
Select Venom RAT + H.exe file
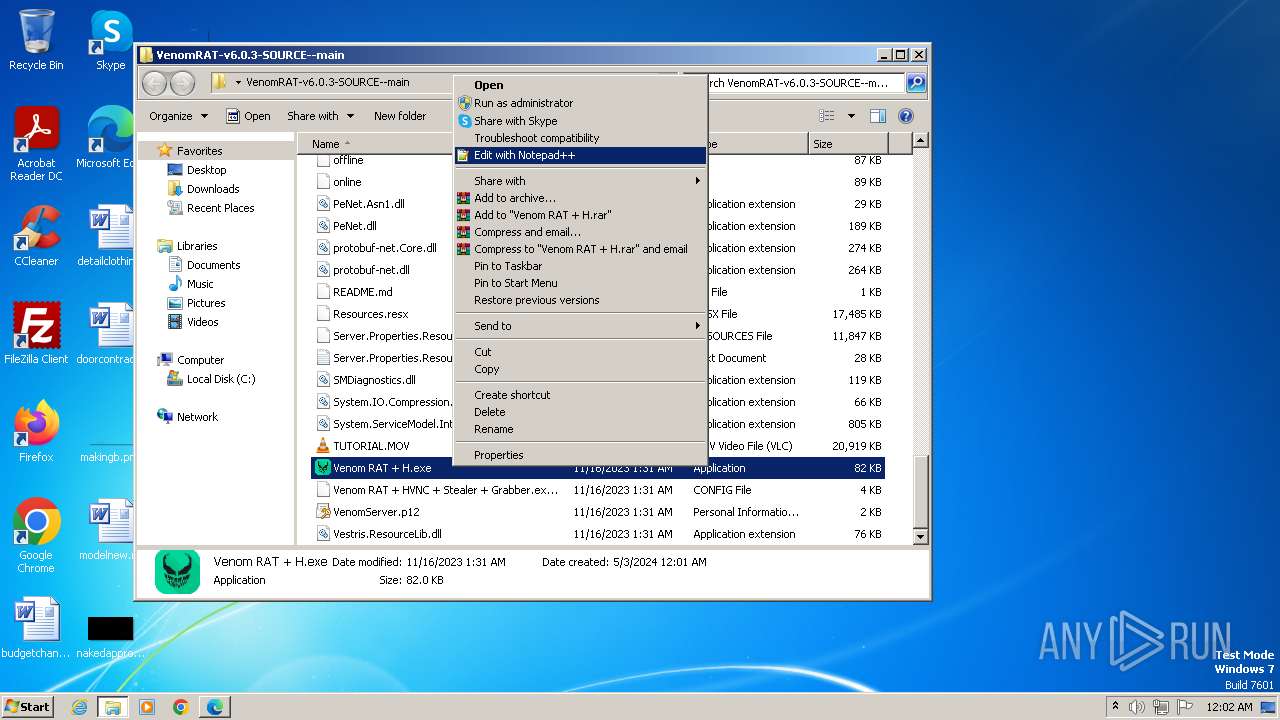pos(597,468)
